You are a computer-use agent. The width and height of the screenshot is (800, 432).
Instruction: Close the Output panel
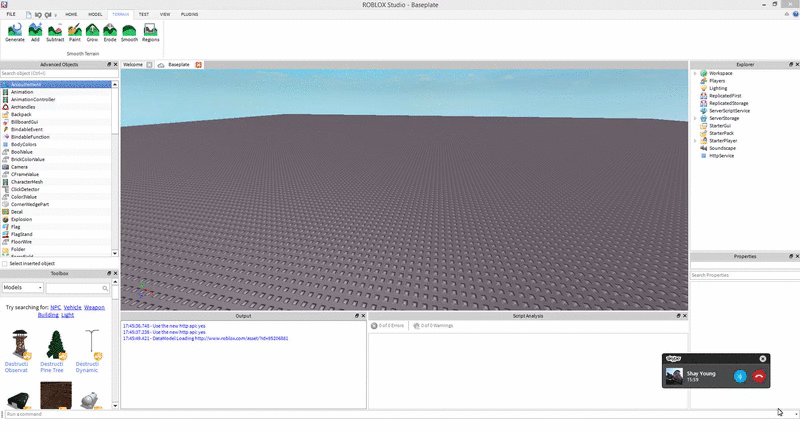pyautogui.click(x=363, y=316)
